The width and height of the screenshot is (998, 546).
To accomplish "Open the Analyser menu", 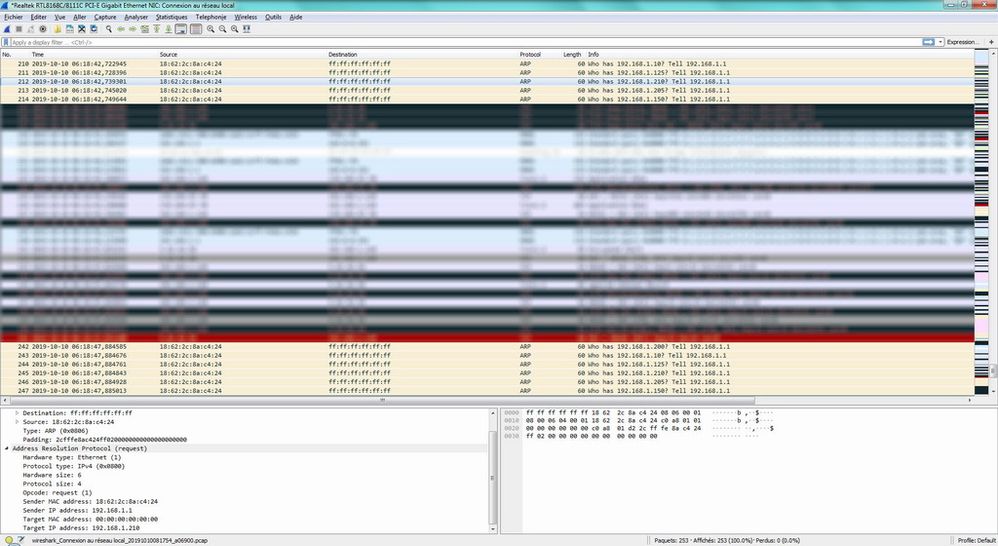I will click(x=136, y=17).
